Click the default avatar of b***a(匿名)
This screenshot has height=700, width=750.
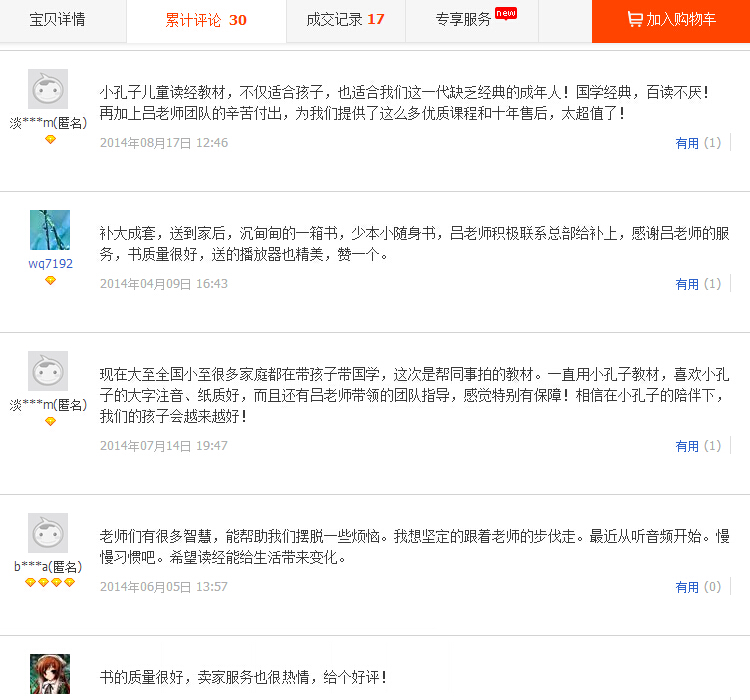click(x=48, y=533)
